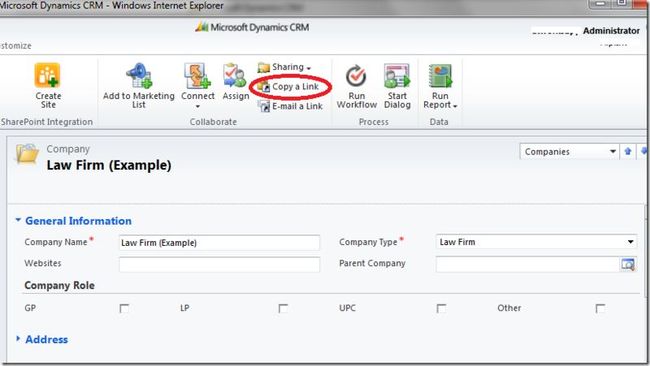
Task: Click the Address section heading
Action: tap(46, 339)
